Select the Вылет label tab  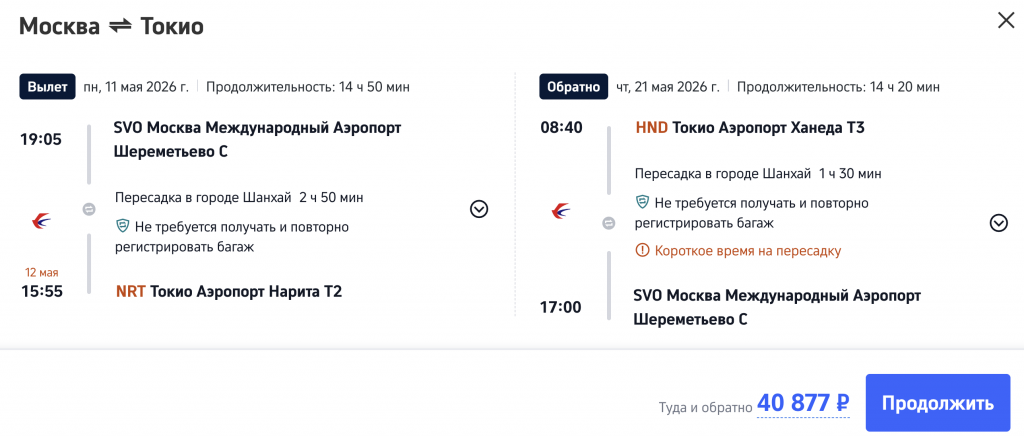[x=48, y=87]
